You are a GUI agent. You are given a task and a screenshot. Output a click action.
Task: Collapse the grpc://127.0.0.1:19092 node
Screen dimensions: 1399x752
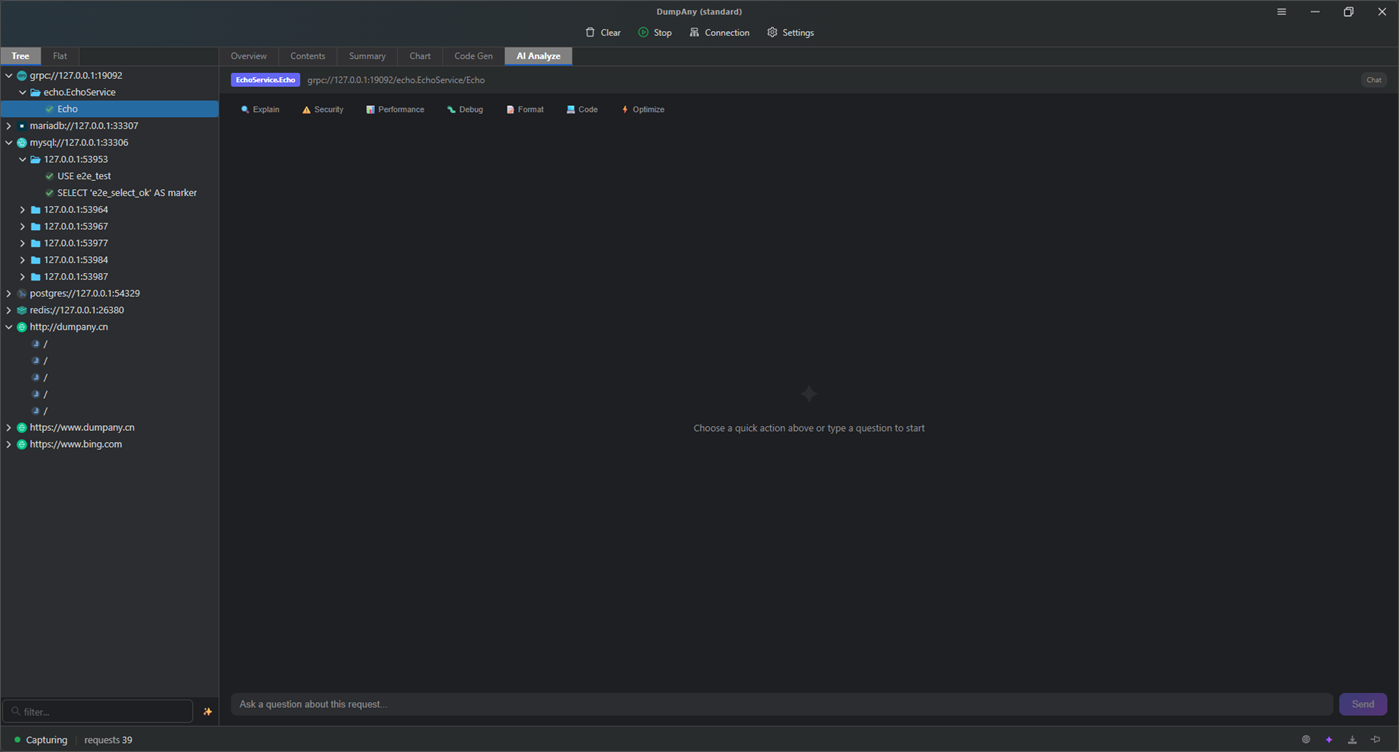coord(9,76)
